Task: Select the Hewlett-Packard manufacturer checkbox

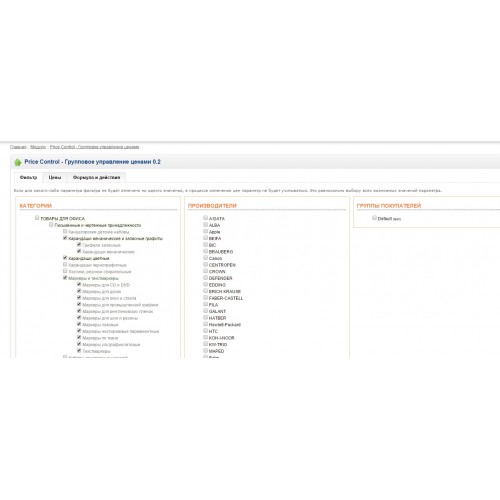Action: [206, 324]
